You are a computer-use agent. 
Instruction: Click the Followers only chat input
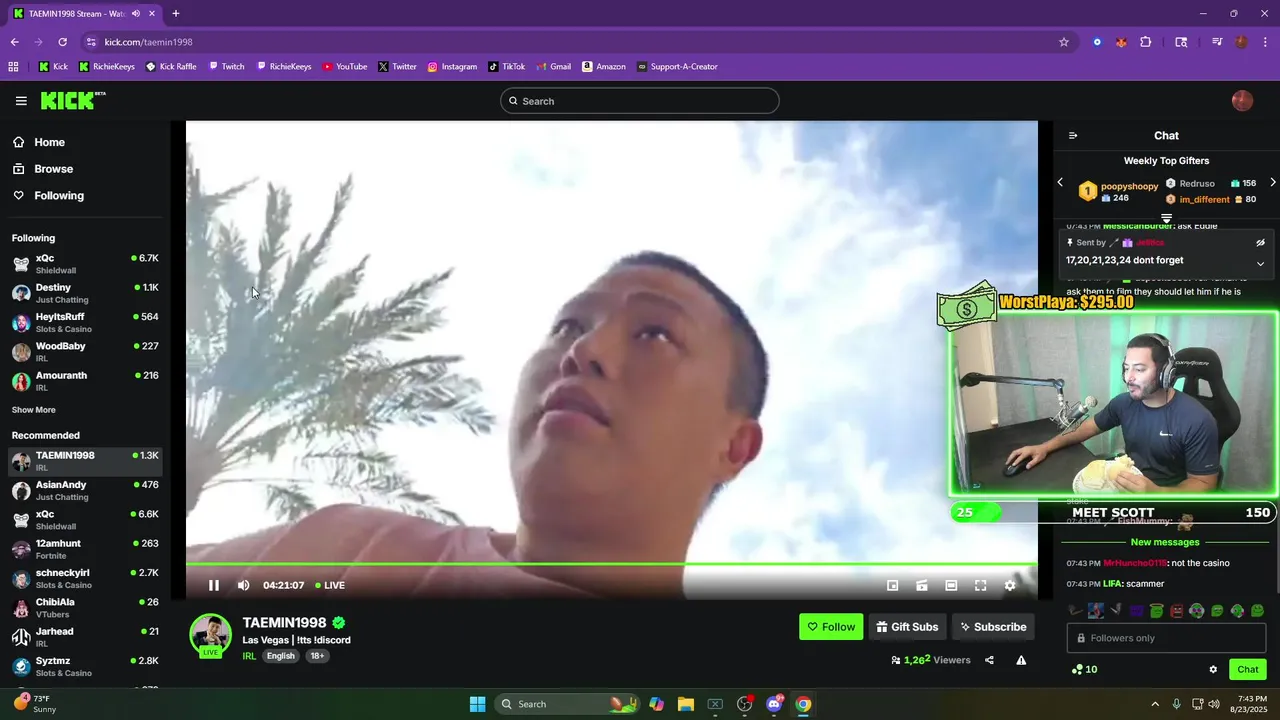click(1166, 638)
